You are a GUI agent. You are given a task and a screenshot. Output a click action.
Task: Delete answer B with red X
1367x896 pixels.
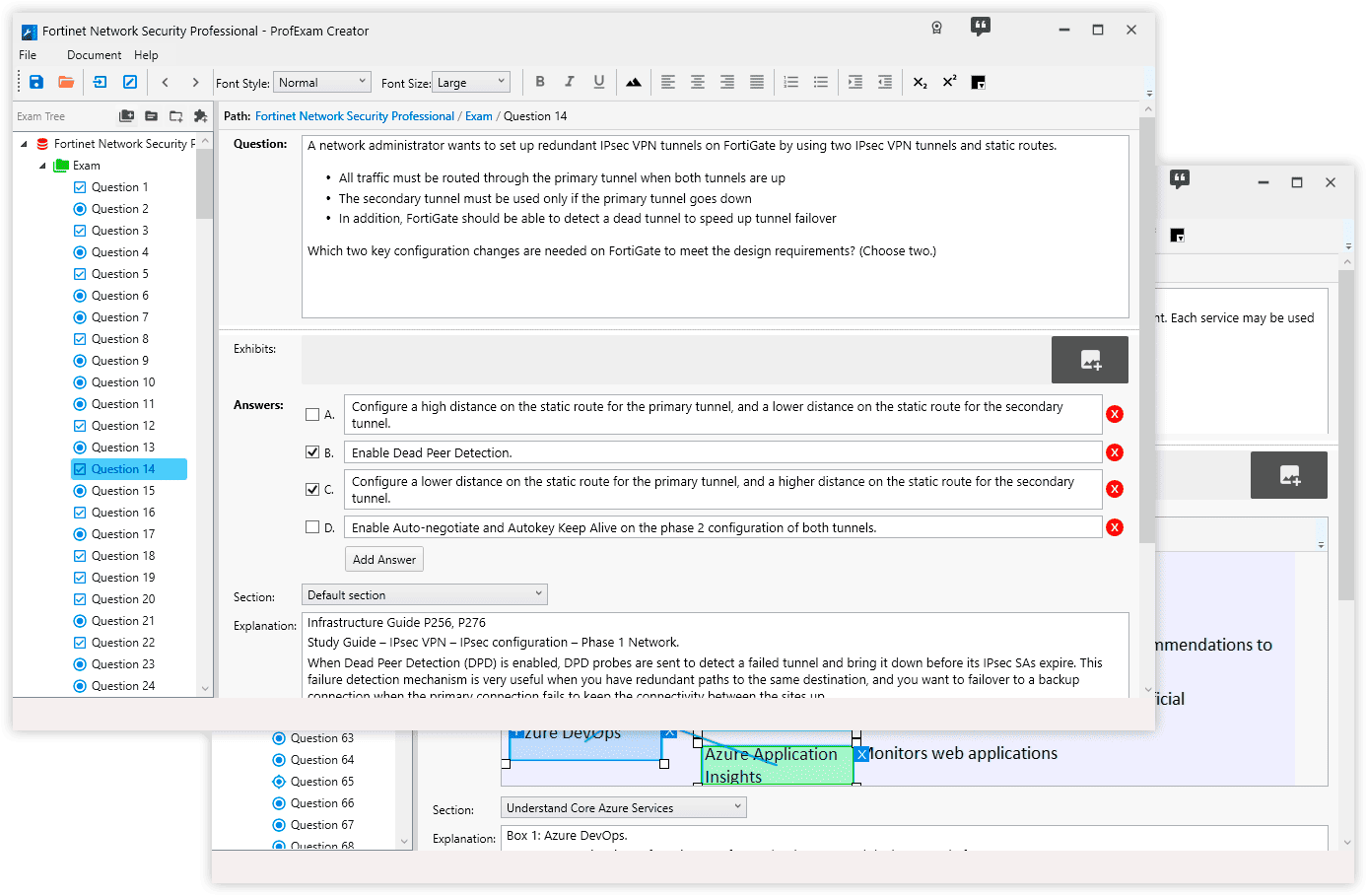(1115, 452)
